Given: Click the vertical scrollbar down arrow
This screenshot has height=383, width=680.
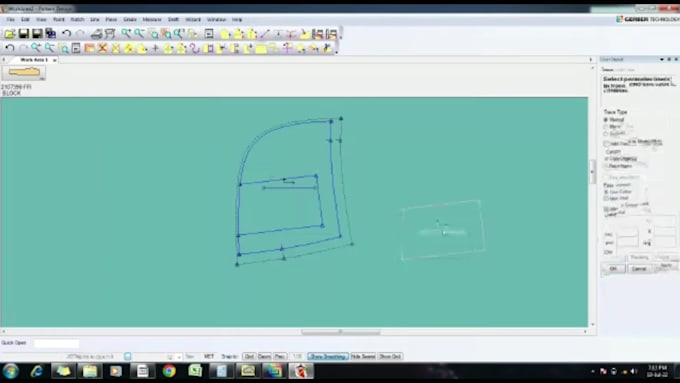Looking at the screenshot, I should [x=592, y=324].
